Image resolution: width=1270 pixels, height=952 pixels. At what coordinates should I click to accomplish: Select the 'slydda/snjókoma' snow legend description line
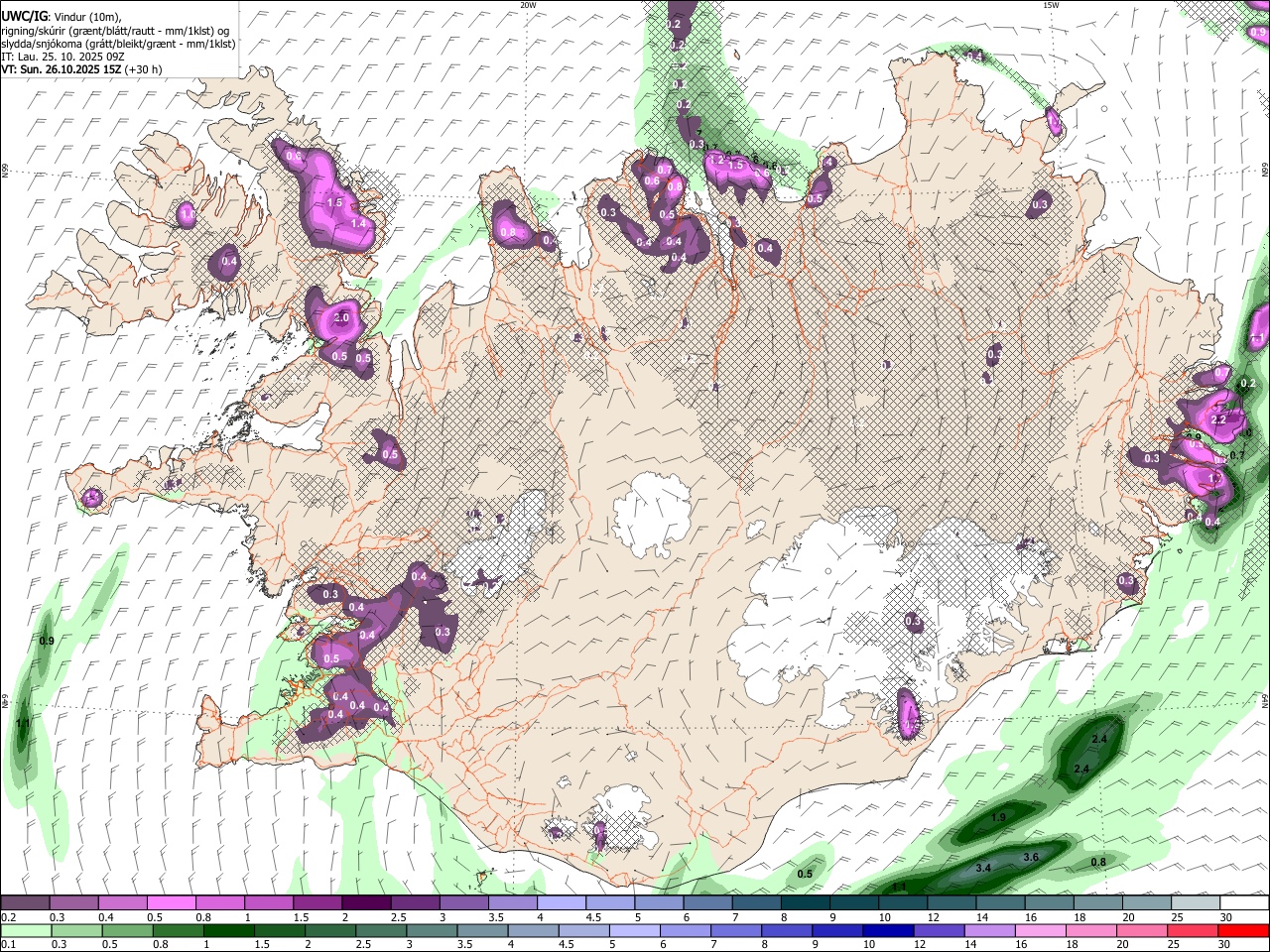(x=118, y=44)
